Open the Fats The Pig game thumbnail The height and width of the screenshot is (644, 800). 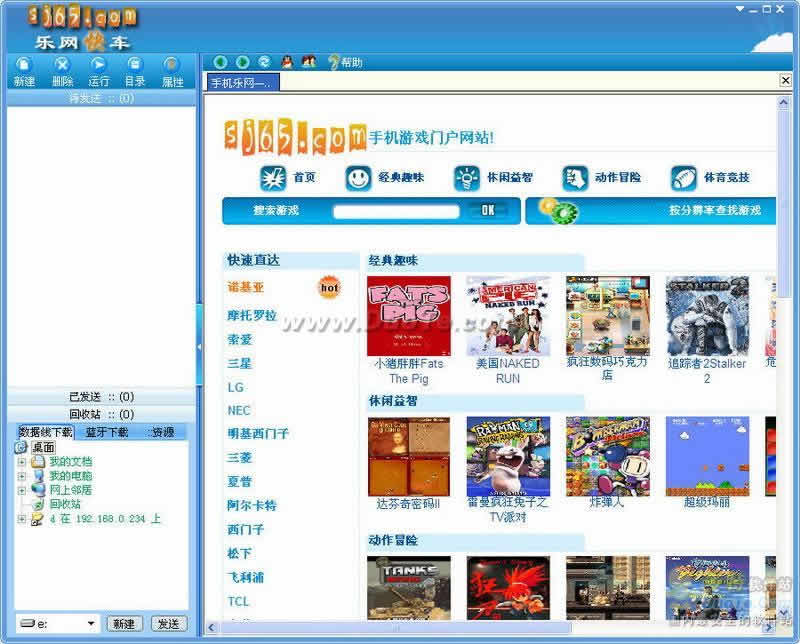(409, 316)
